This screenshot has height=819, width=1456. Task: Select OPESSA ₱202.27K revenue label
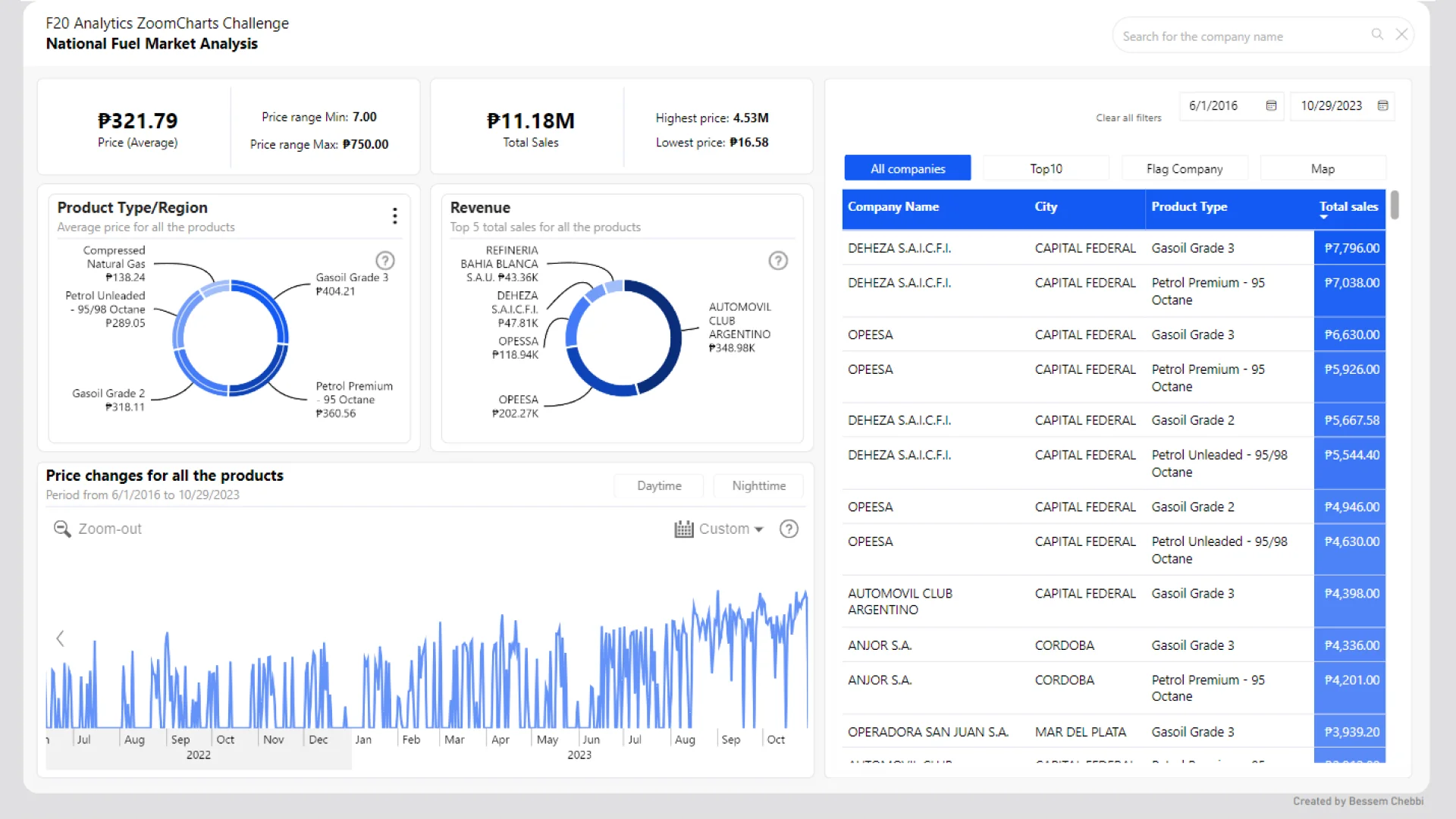516,406
